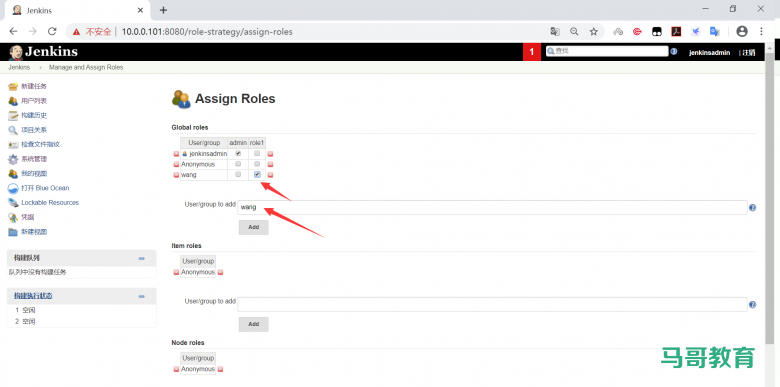780x387 pixels.
Task: Remove Node roles Anonymous using left red icon
Action: (x=176, y=370)
